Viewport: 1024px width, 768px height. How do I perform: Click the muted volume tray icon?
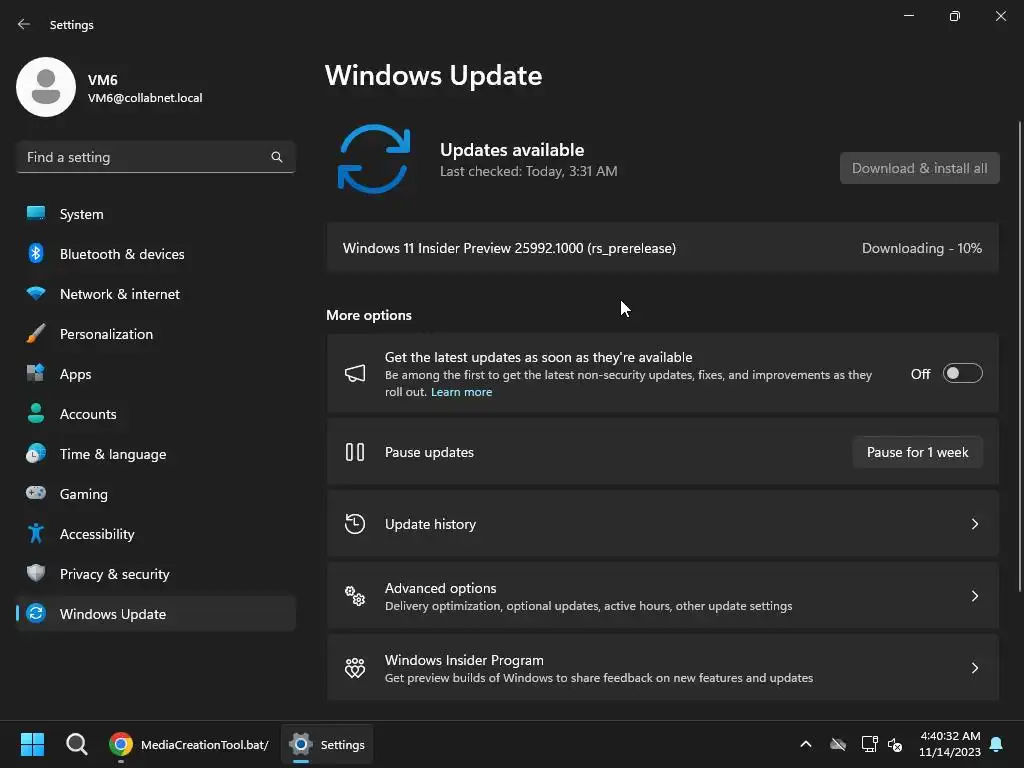895,744
